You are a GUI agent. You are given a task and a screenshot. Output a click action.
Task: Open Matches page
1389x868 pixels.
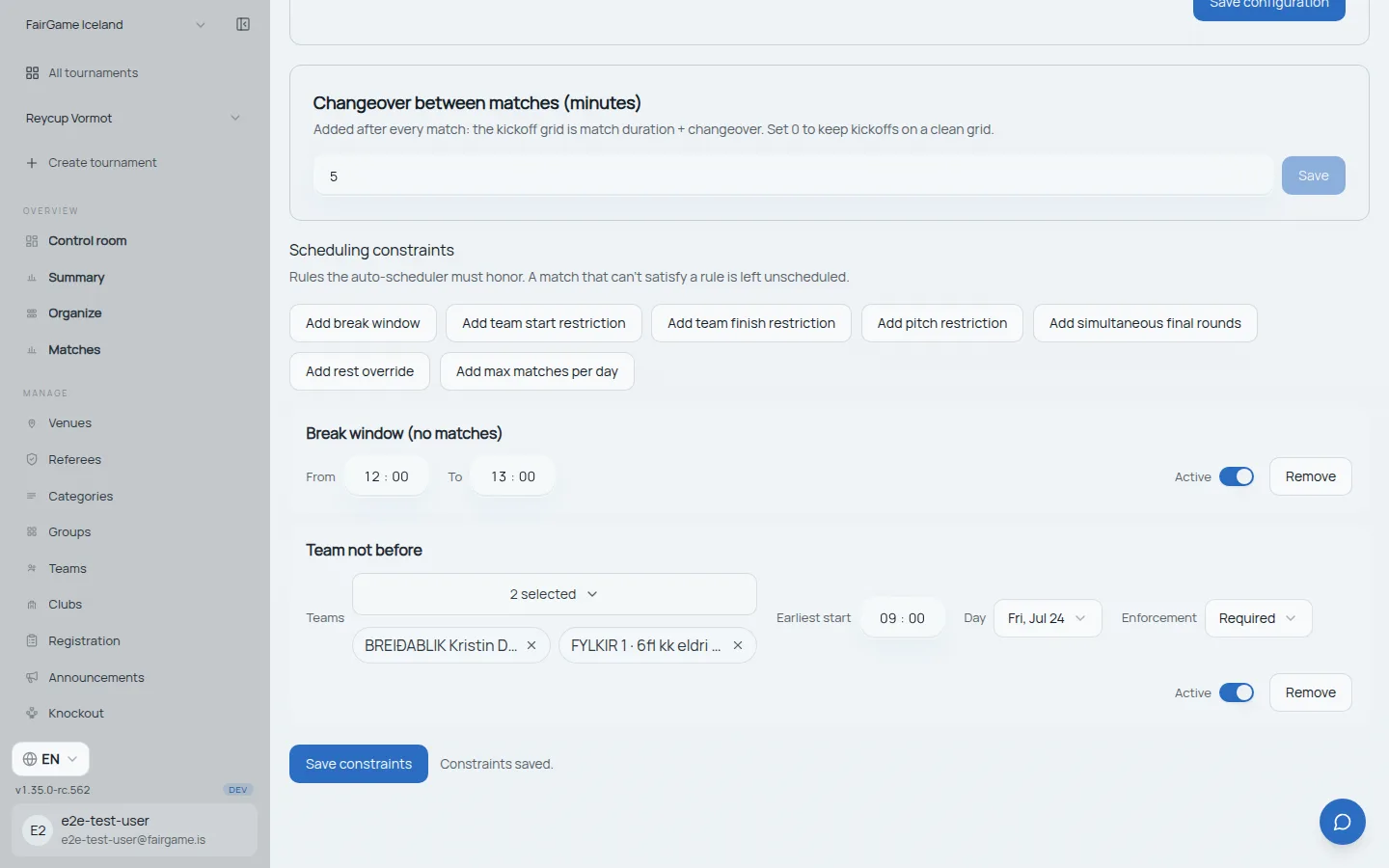(x=74, y=350)
